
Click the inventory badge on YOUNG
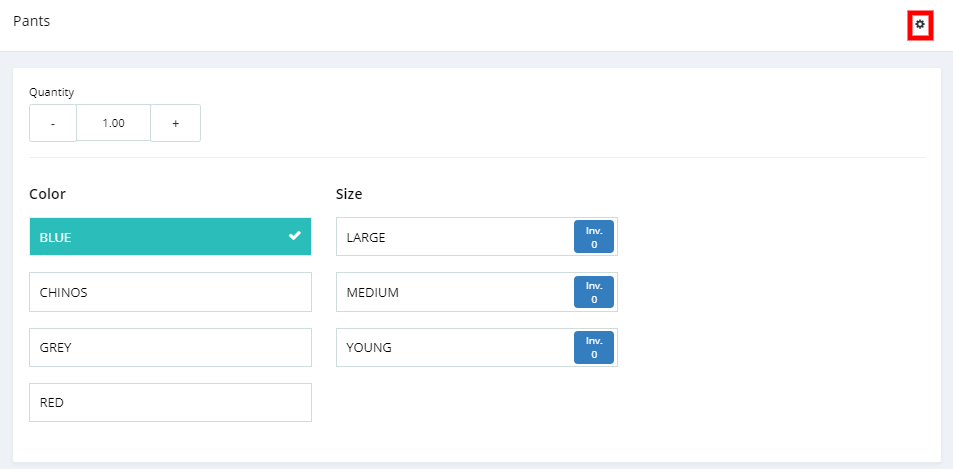point(594,347)
